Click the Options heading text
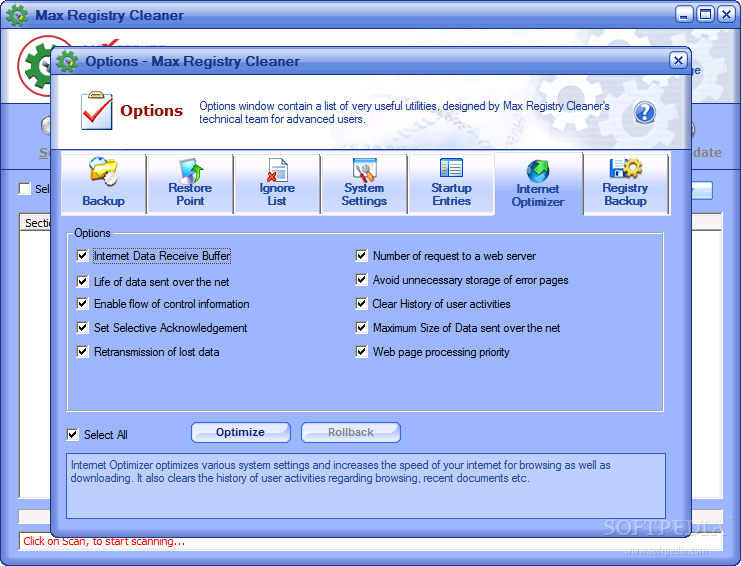741x566 pixels. [151, 111]
